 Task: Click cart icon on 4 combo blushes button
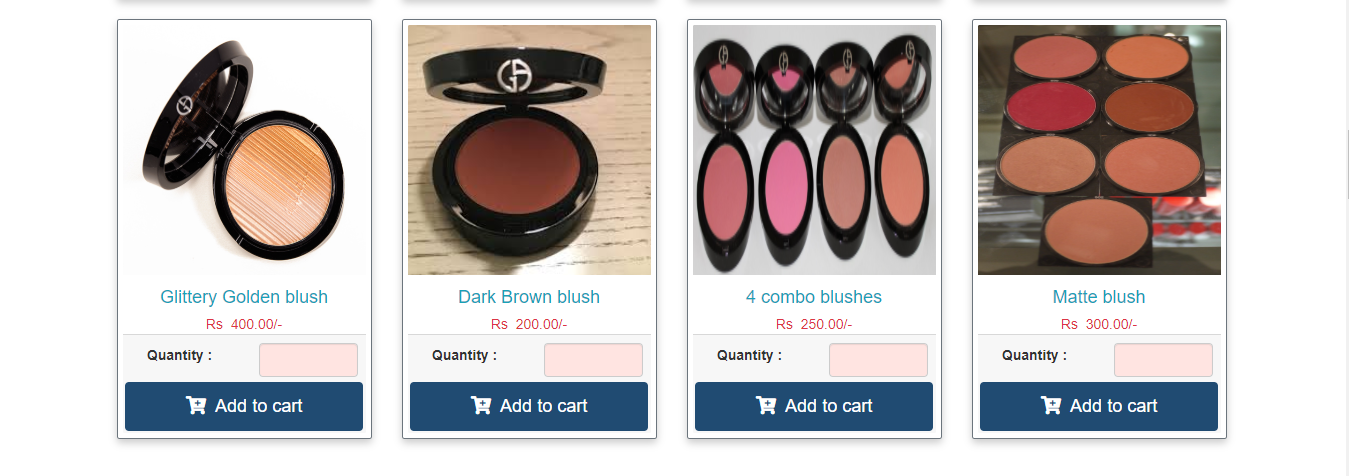(x=766, y=405)
